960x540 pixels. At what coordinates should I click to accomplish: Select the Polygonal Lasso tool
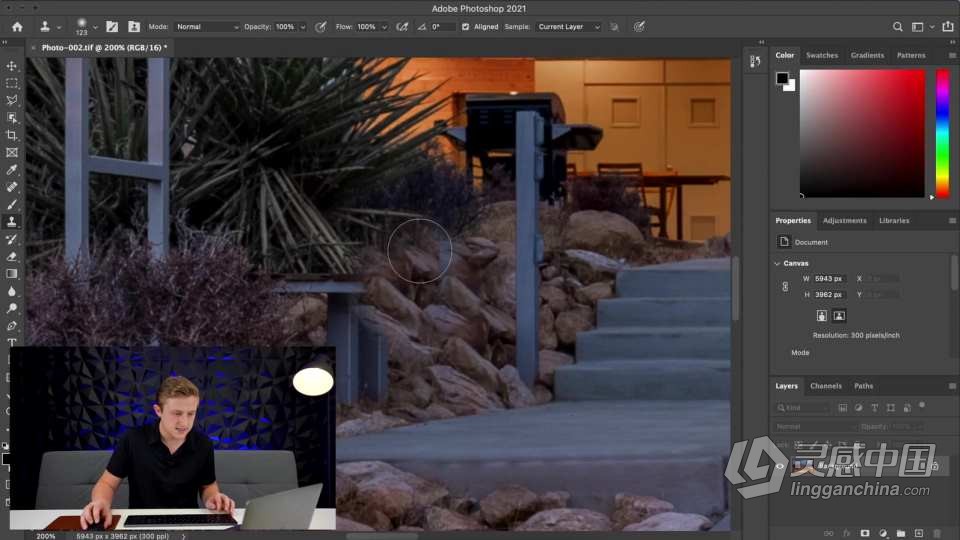coord(12,100)
